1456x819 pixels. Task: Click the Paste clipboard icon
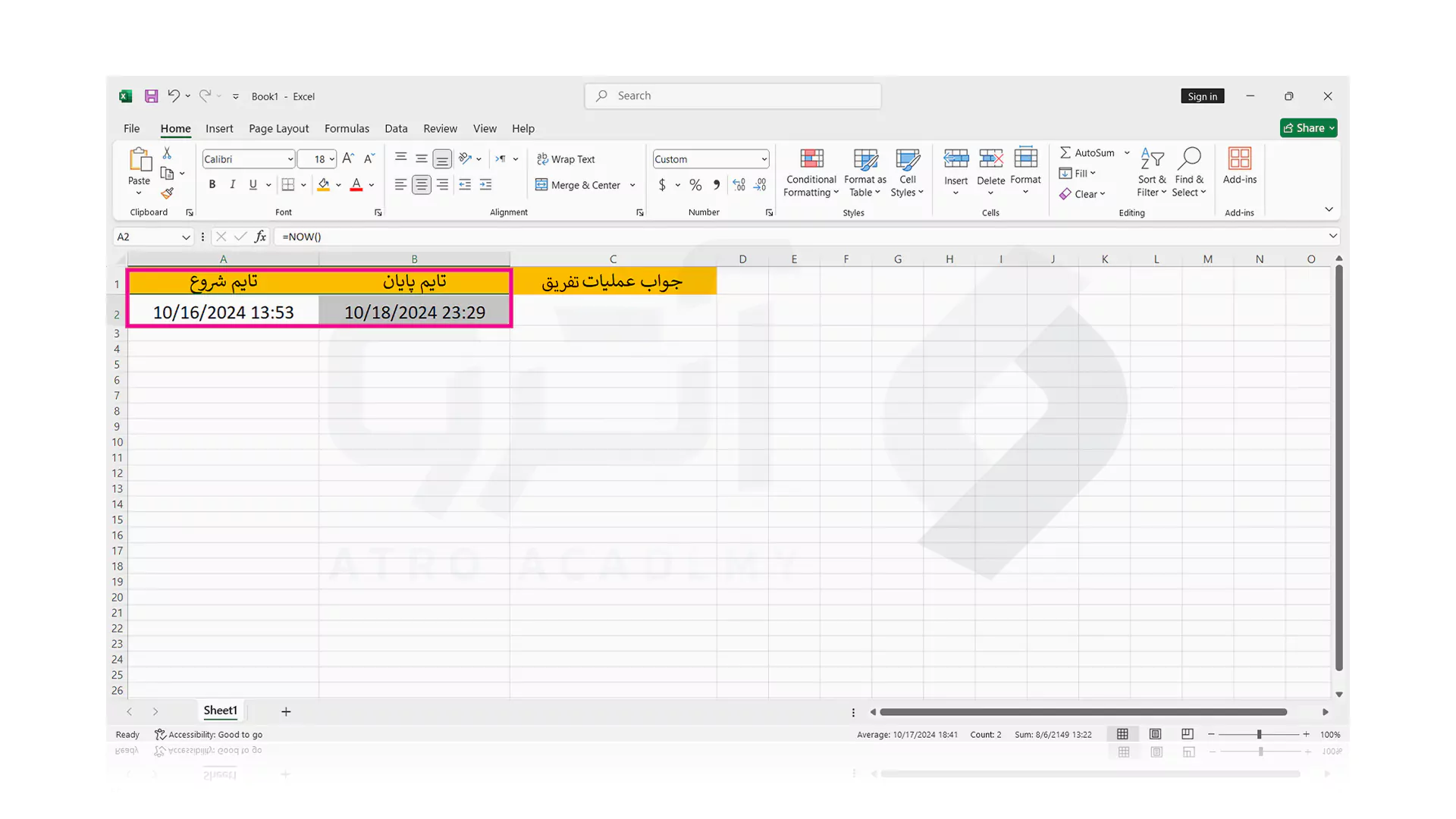coord(139,160)
